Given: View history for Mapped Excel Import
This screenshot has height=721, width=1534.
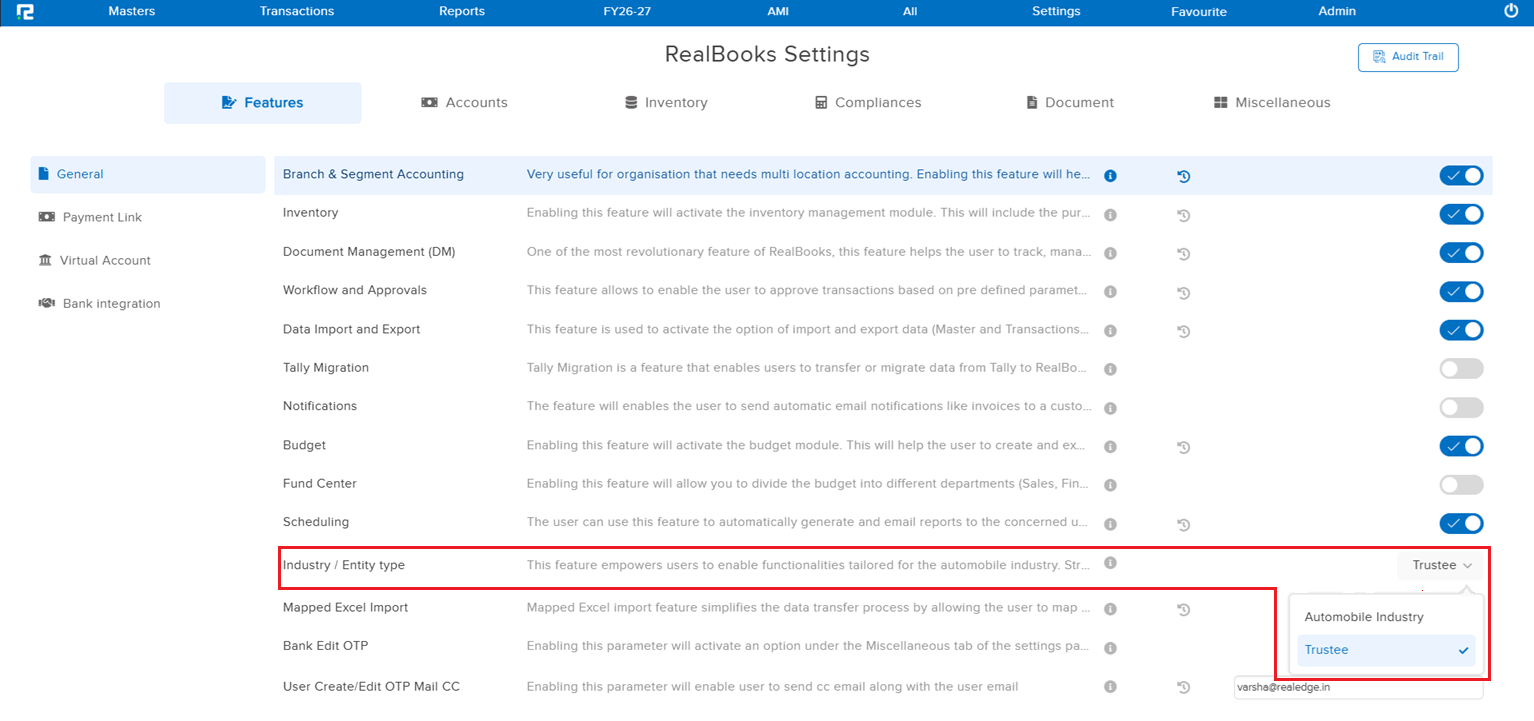Looking at the screenshot, I should coord(1183,609).
